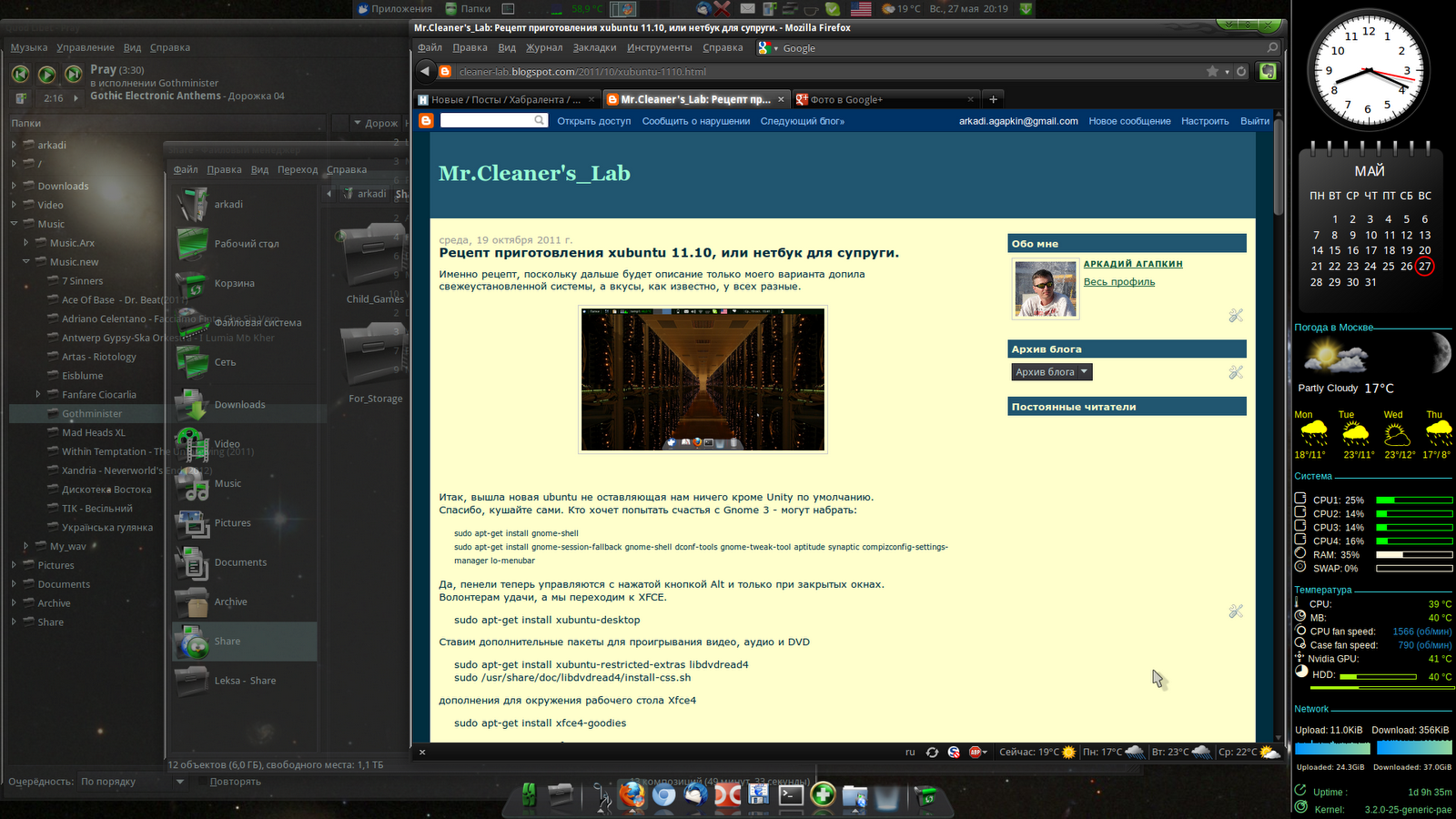Open playback order dropdown По порядку
The width and height of the screenshot is (1456, 819).
132,782
